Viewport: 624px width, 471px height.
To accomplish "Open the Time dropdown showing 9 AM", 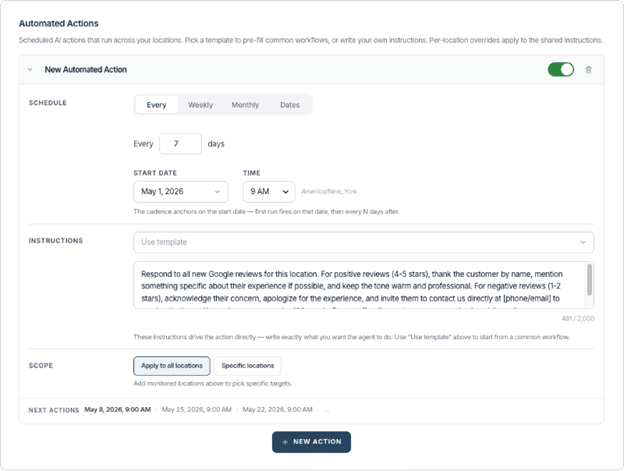I will pyautogui.click(x=269, y=192).
